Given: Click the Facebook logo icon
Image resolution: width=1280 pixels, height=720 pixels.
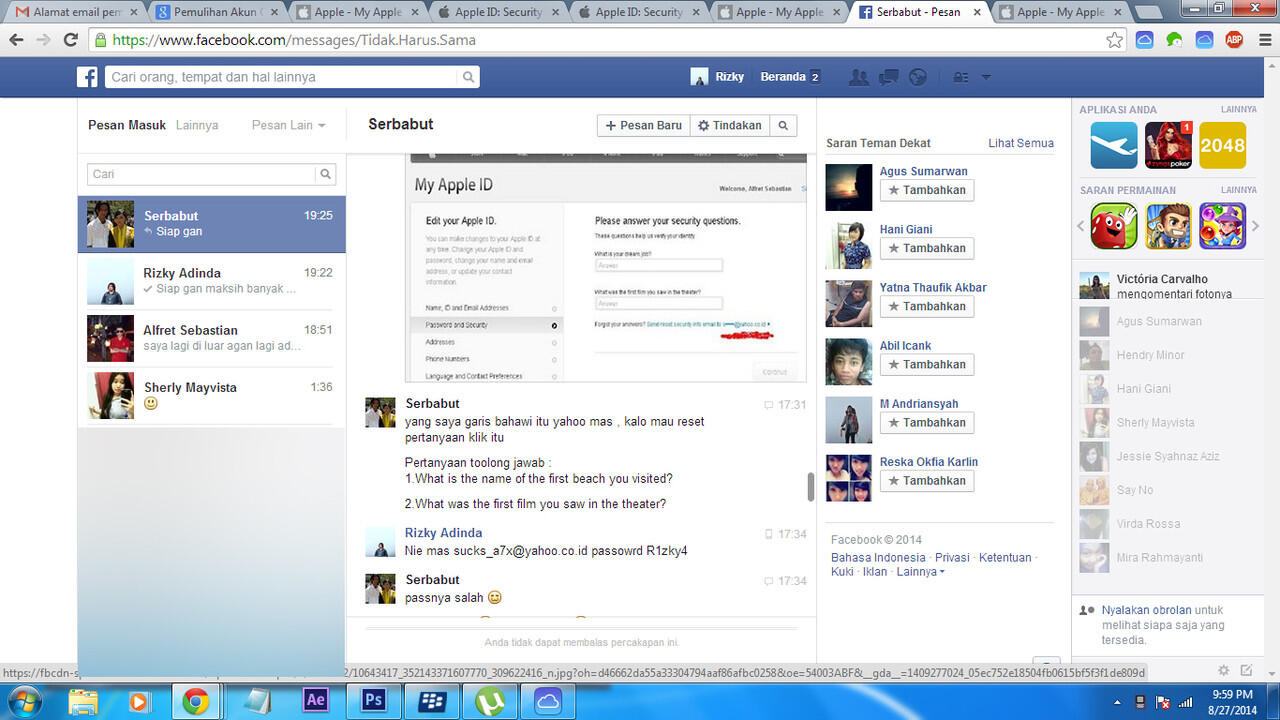Looking at the screenshot, I should coord(87,77).
